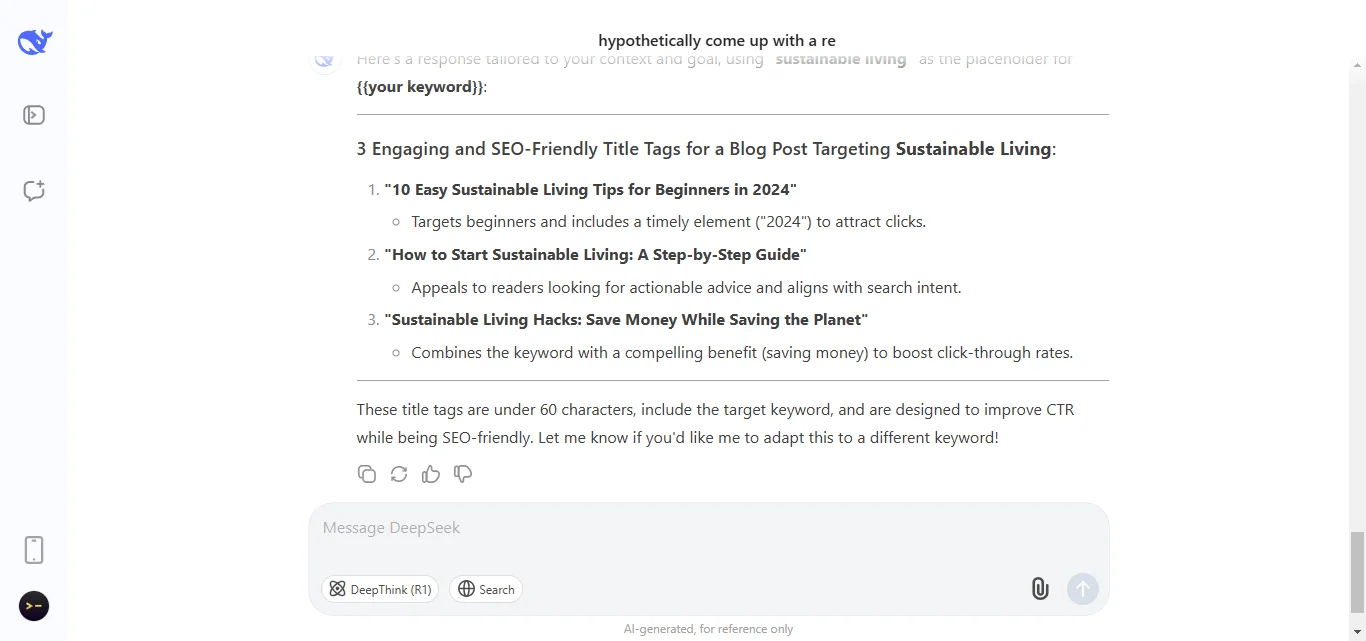Viewport: 1366px width, 641px height.
Task: Open the mobile app phone icon
Action: pos(34,550)
